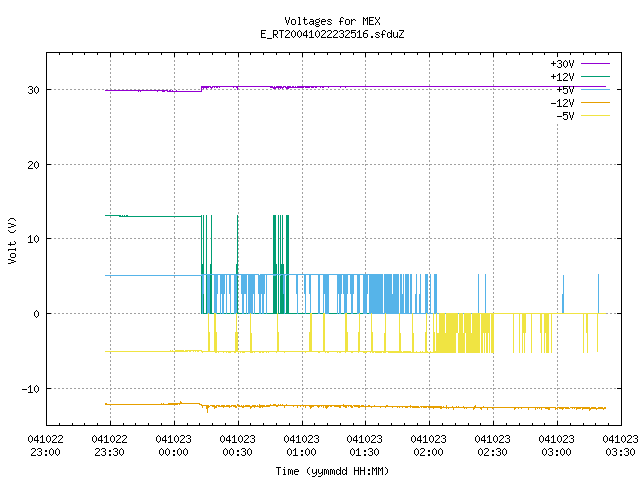Click the x-axis label 041023 00:00
This screenshot has width=640, height=480.
174,446
